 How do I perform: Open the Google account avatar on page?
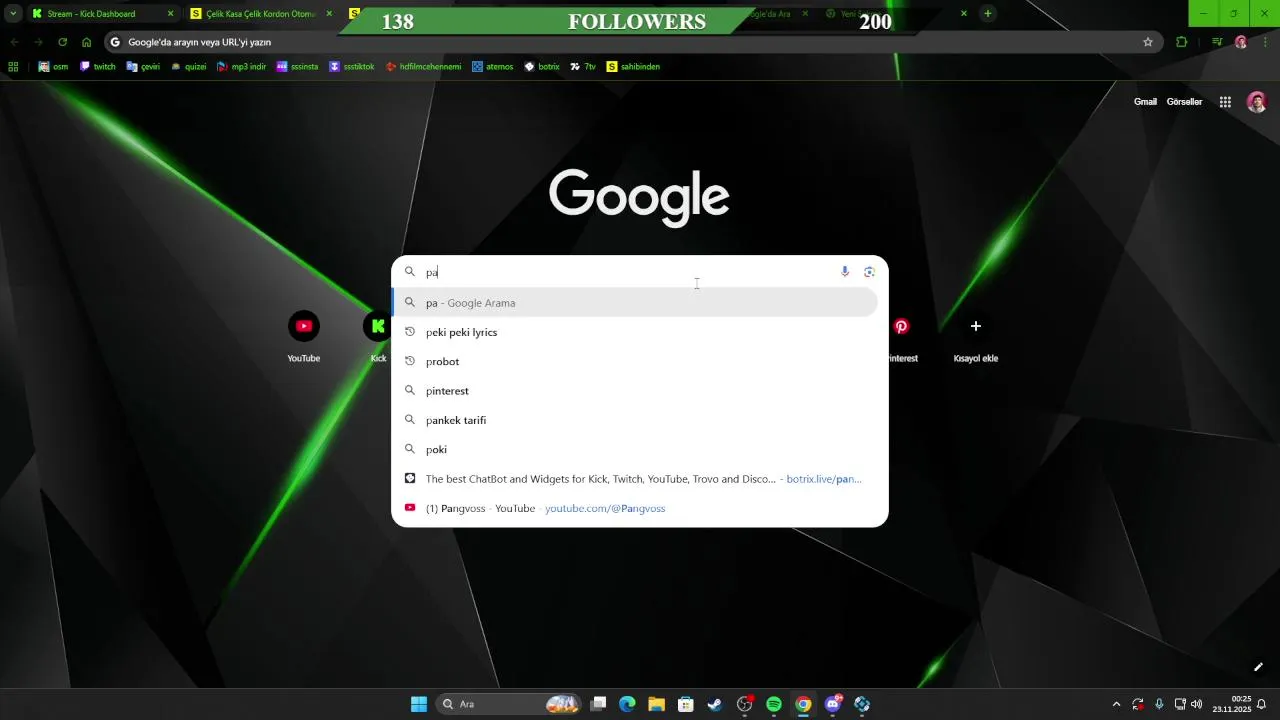(1257, 102)
